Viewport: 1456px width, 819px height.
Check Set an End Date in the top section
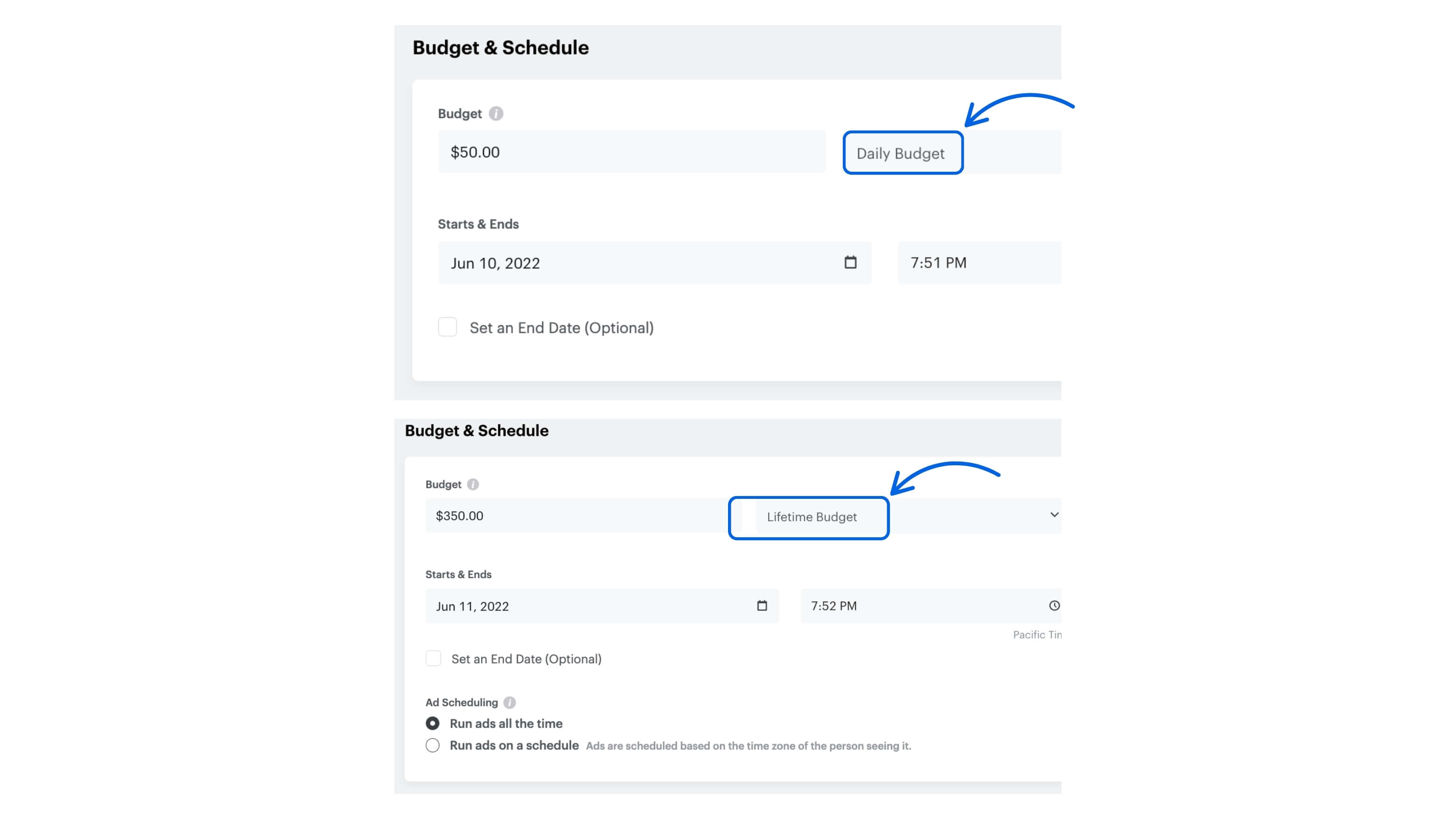click(x=447, y=327)
